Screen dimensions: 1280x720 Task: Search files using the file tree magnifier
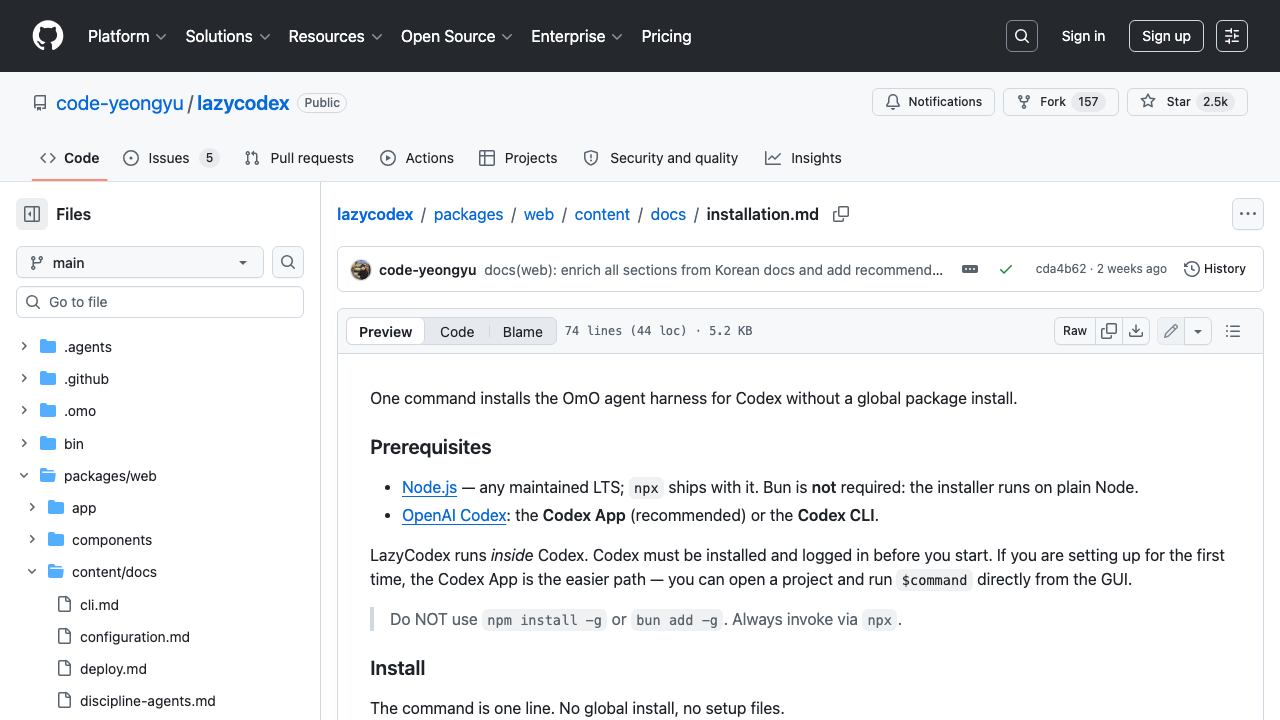(x=288, y=262)
